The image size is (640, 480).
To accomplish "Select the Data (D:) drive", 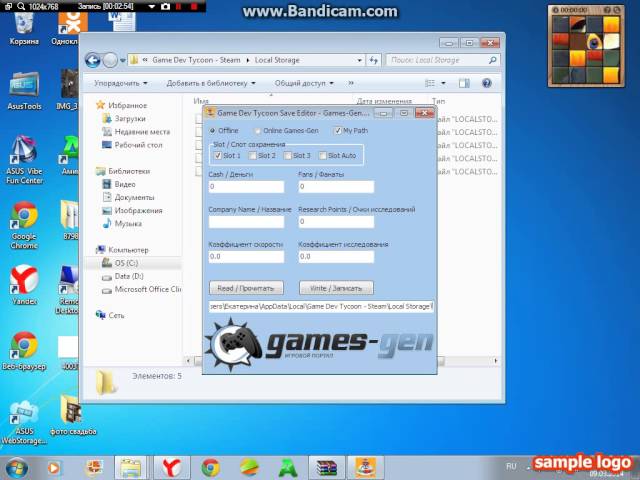I will click(122, 276).
